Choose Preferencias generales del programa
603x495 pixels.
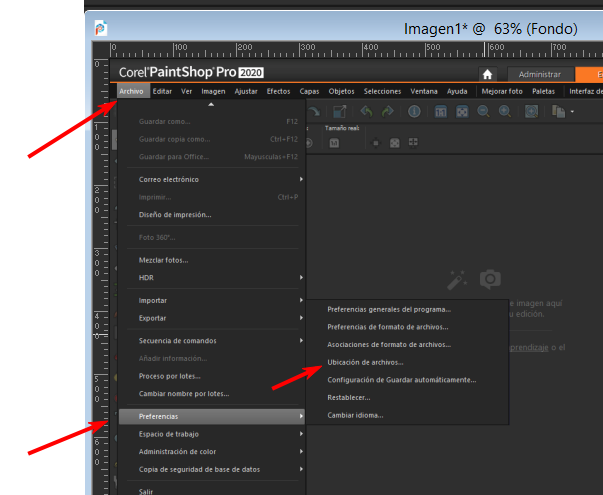pos(408,309)
